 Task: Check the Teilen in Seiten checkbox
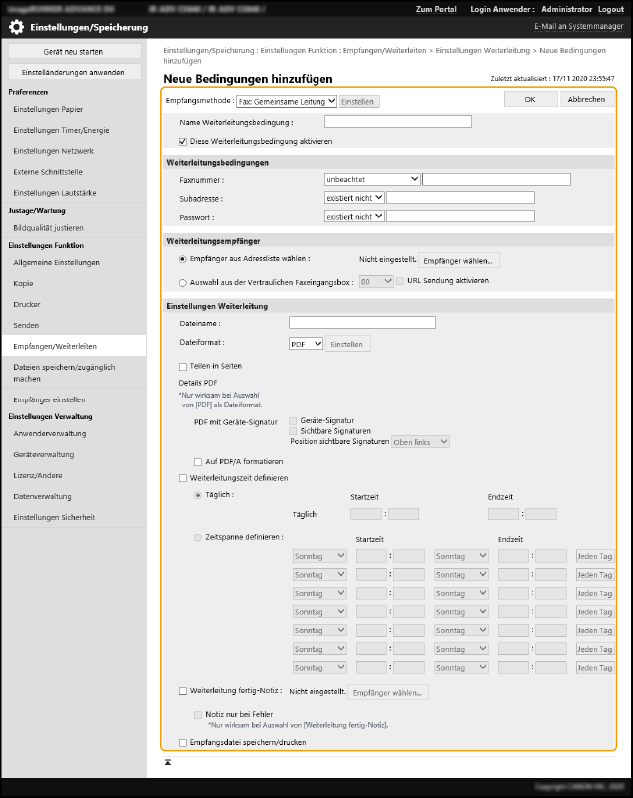[x=182, y=367]
